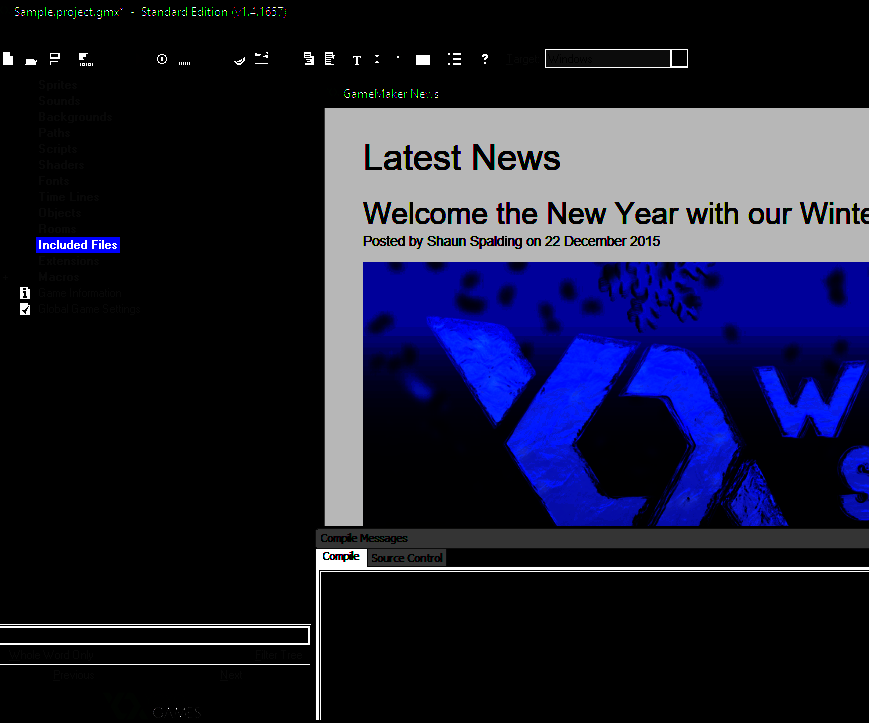Open the Target platform dropdown arrow

(679, 59)
